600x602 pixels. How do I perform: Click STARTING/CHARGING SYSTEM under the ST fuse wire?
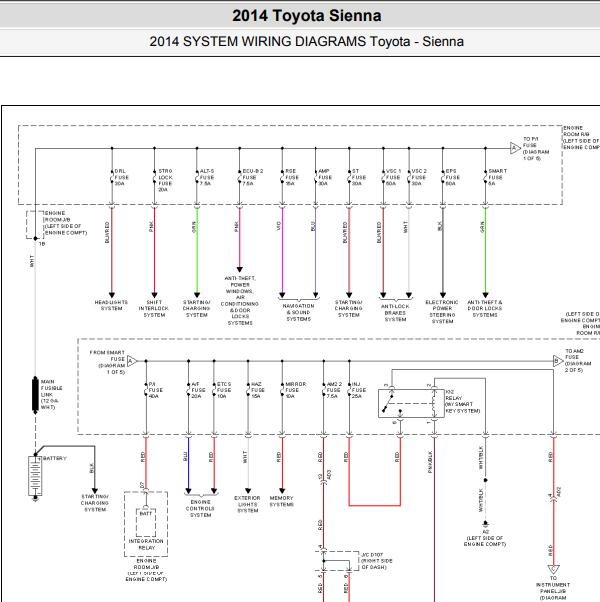tap(349, 309)
